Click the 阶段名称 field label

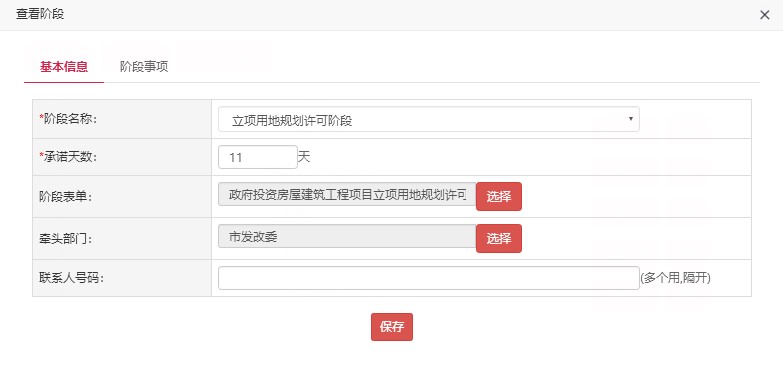coord(67,119)
